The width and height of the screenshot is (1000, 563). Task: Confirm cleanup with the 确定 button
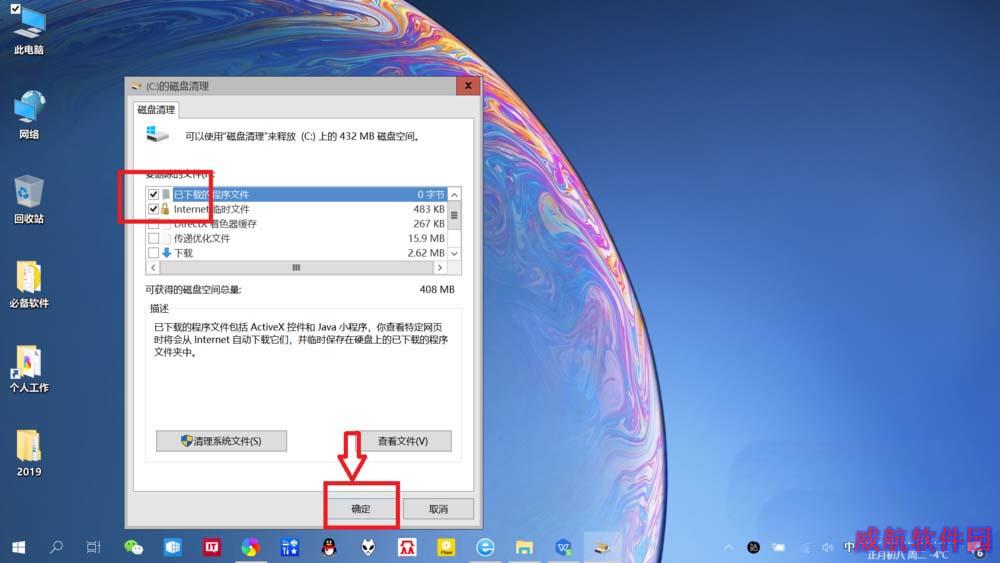tap(361, 509)
